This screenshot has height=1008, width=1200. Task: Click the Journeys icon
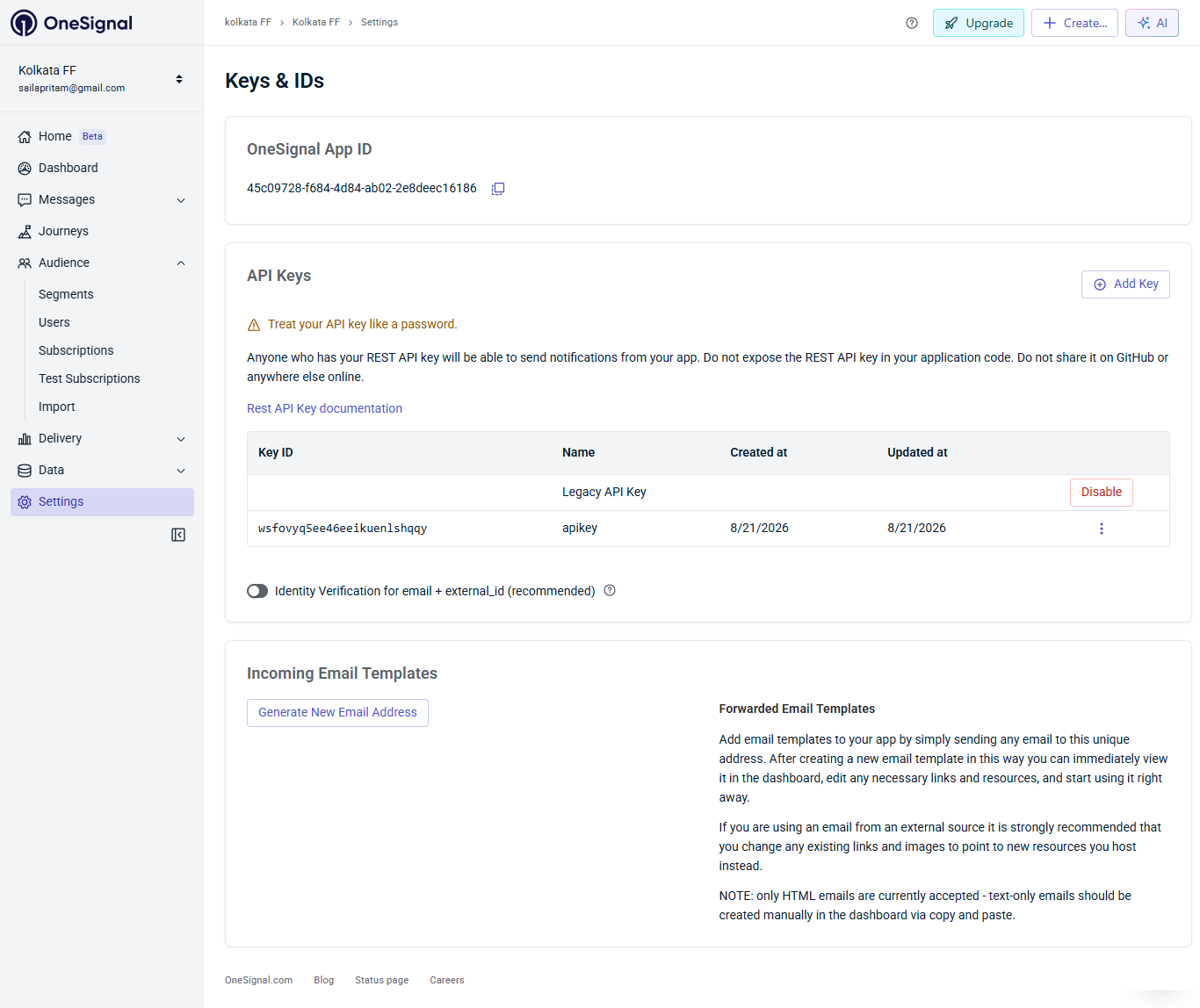point(25,232)
